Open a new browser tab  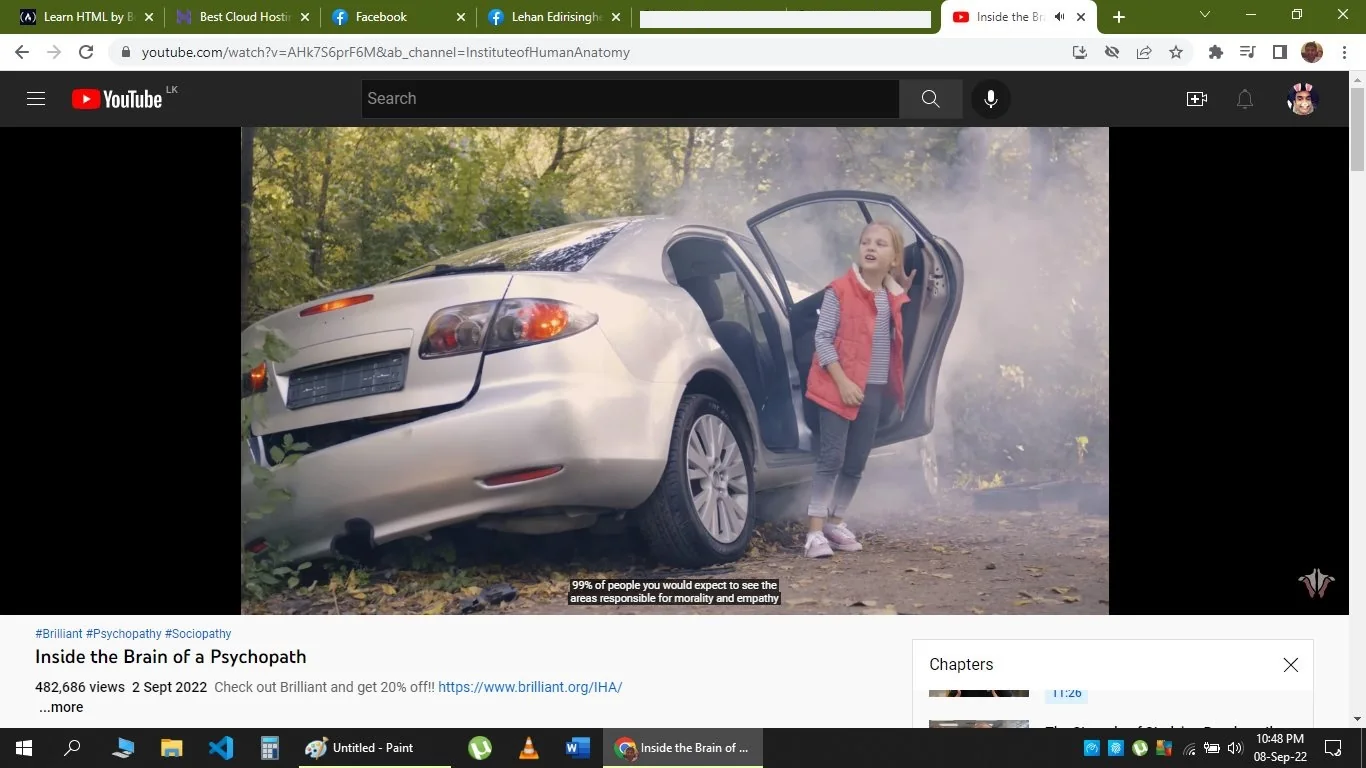pyautogui.click(x=1119, y=17)
